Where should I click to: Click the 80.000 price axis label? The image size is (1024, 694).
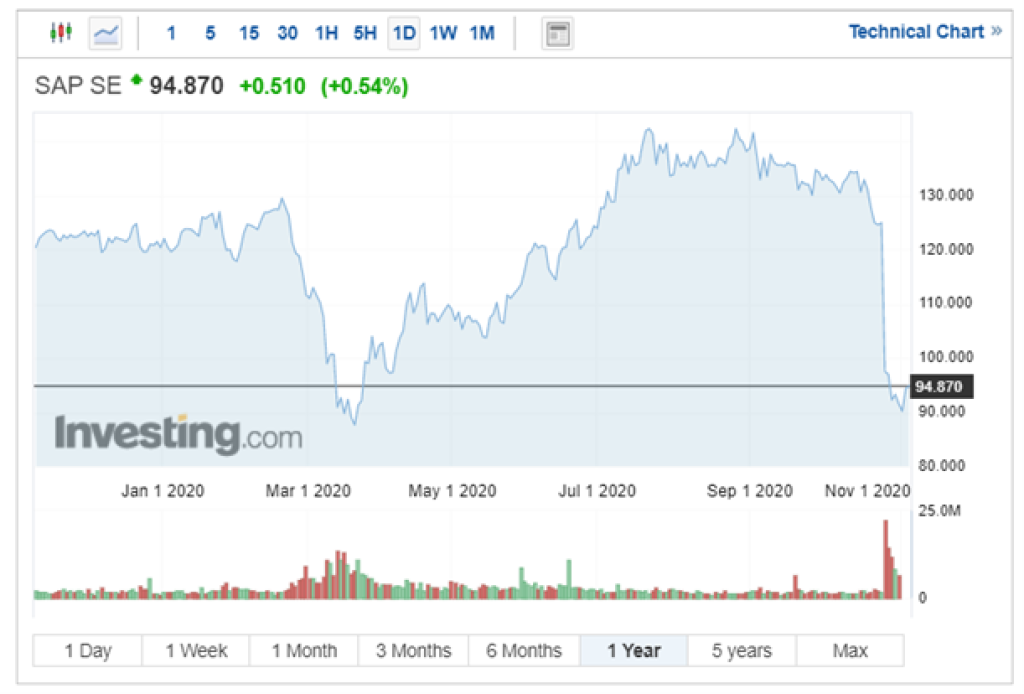(942, 465)
